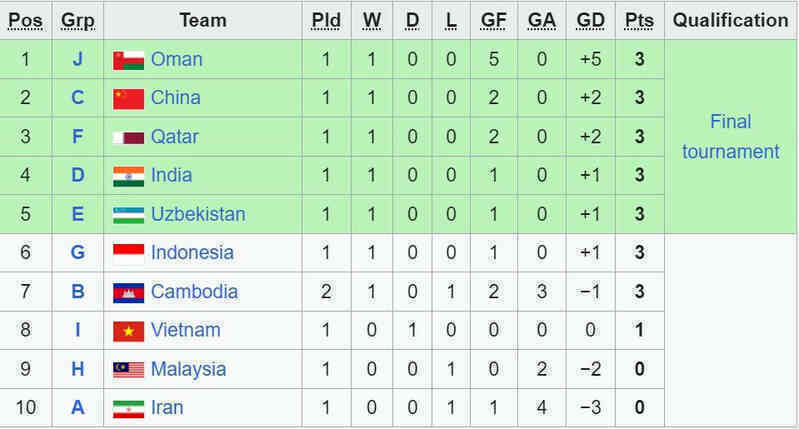
Task: Open Group H link for Malaysia
Action: click(x=77, y=369)
